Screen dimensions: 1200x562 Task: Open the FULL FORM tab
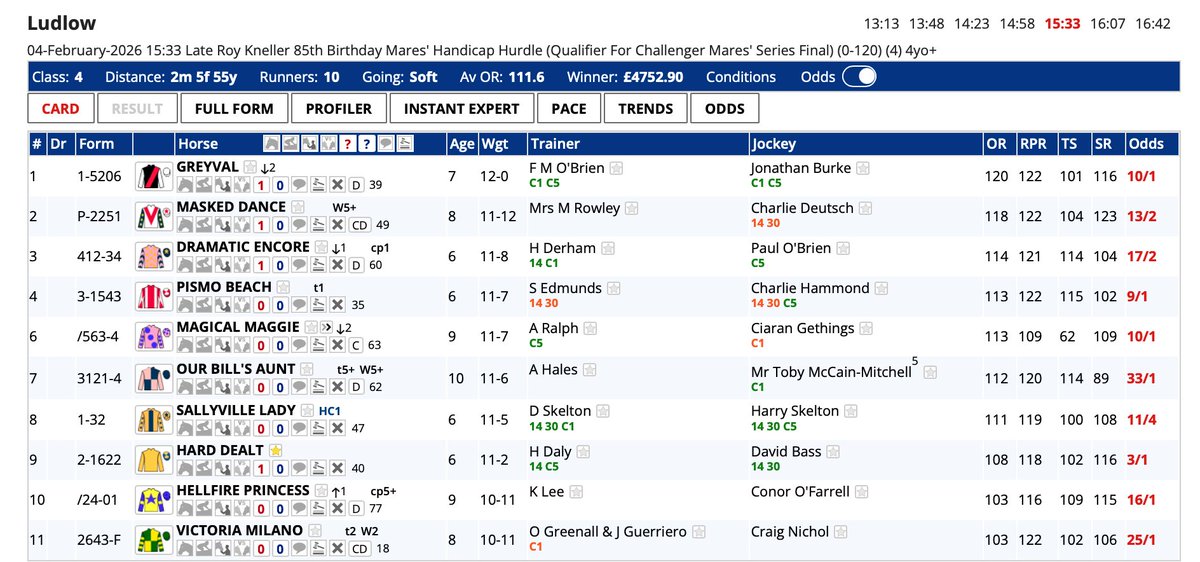coord(234,109)
